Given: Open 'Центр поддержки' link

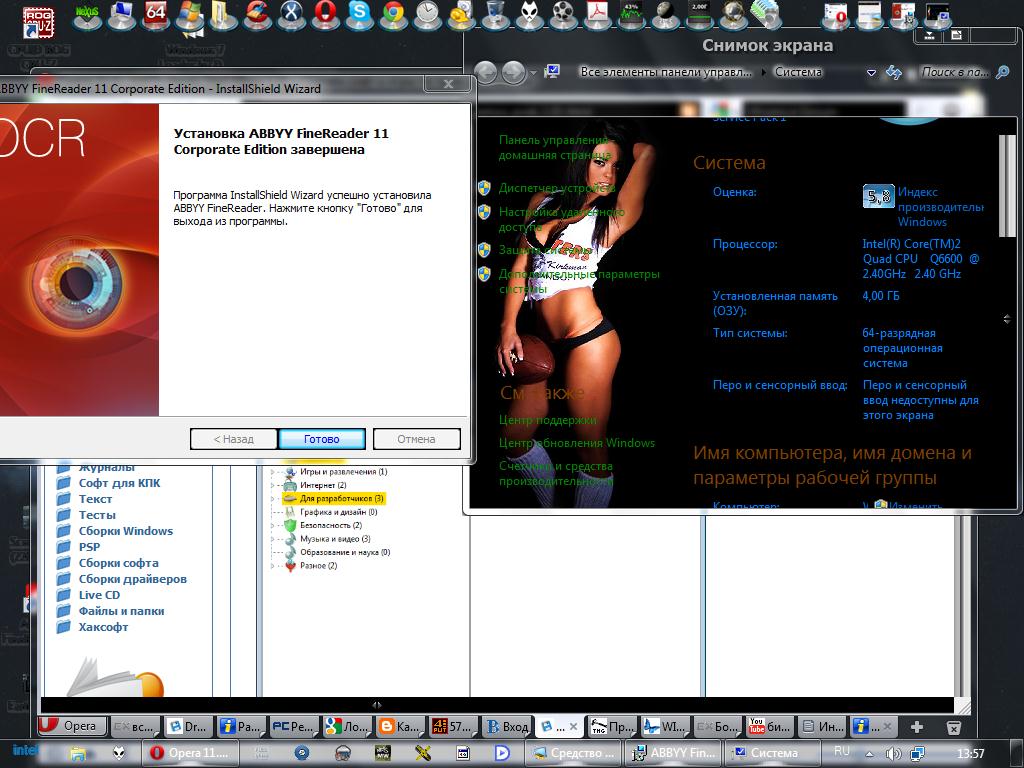Looking at the screenshot, I should (x=547, y=420).
